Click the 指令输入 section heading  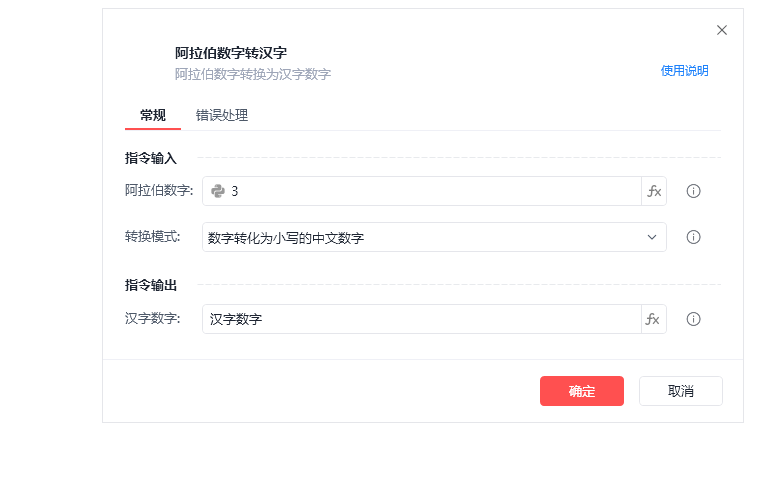pos(151,158)
